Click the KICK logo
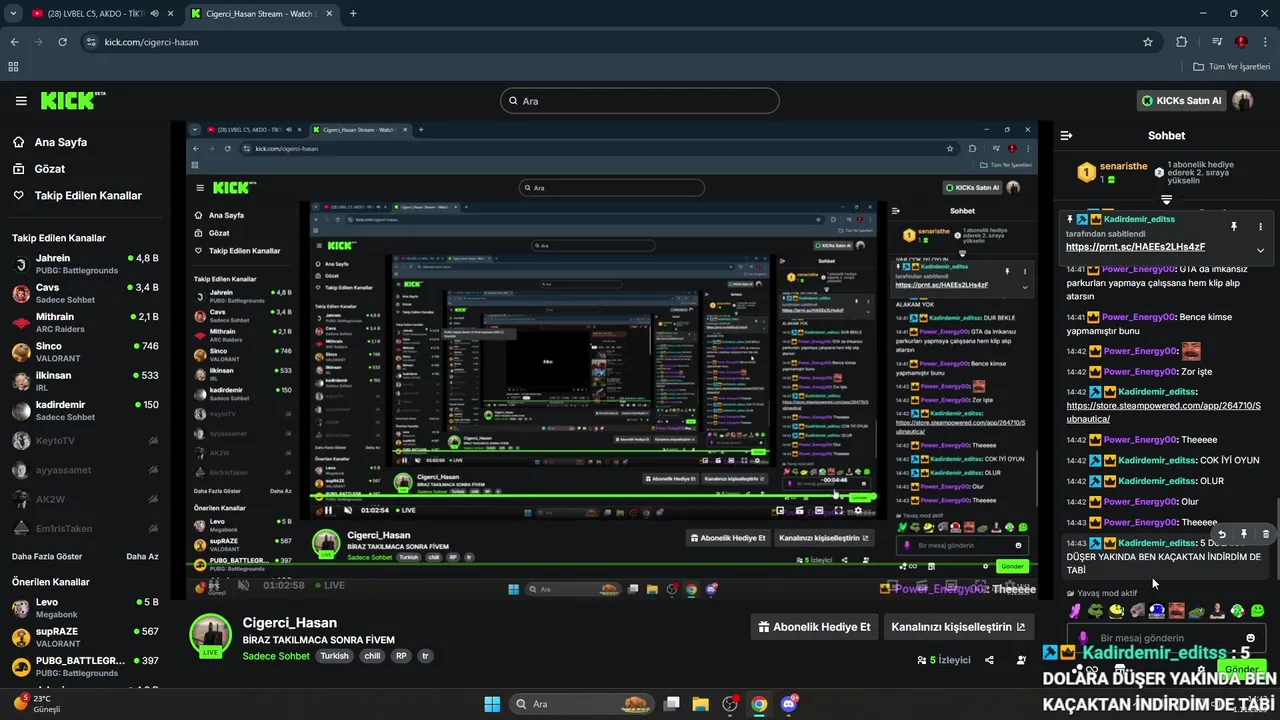The height and width of the screenshot is (720, 1280). (x=72, y=100)
